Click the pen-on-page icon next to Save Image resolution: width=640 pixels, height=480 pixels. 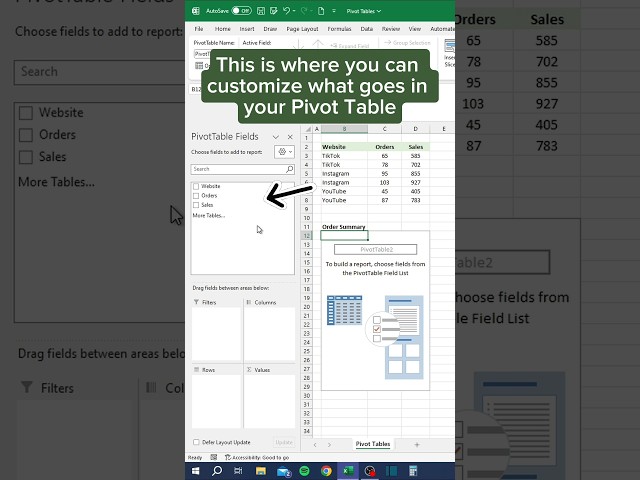coord(273,11)
